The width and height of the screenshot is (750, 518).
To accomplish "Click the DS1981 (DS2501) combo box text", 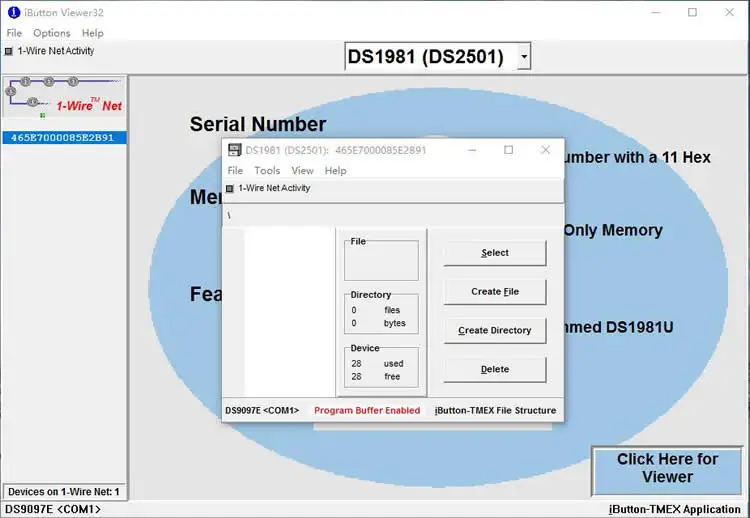I will point(426,56).
